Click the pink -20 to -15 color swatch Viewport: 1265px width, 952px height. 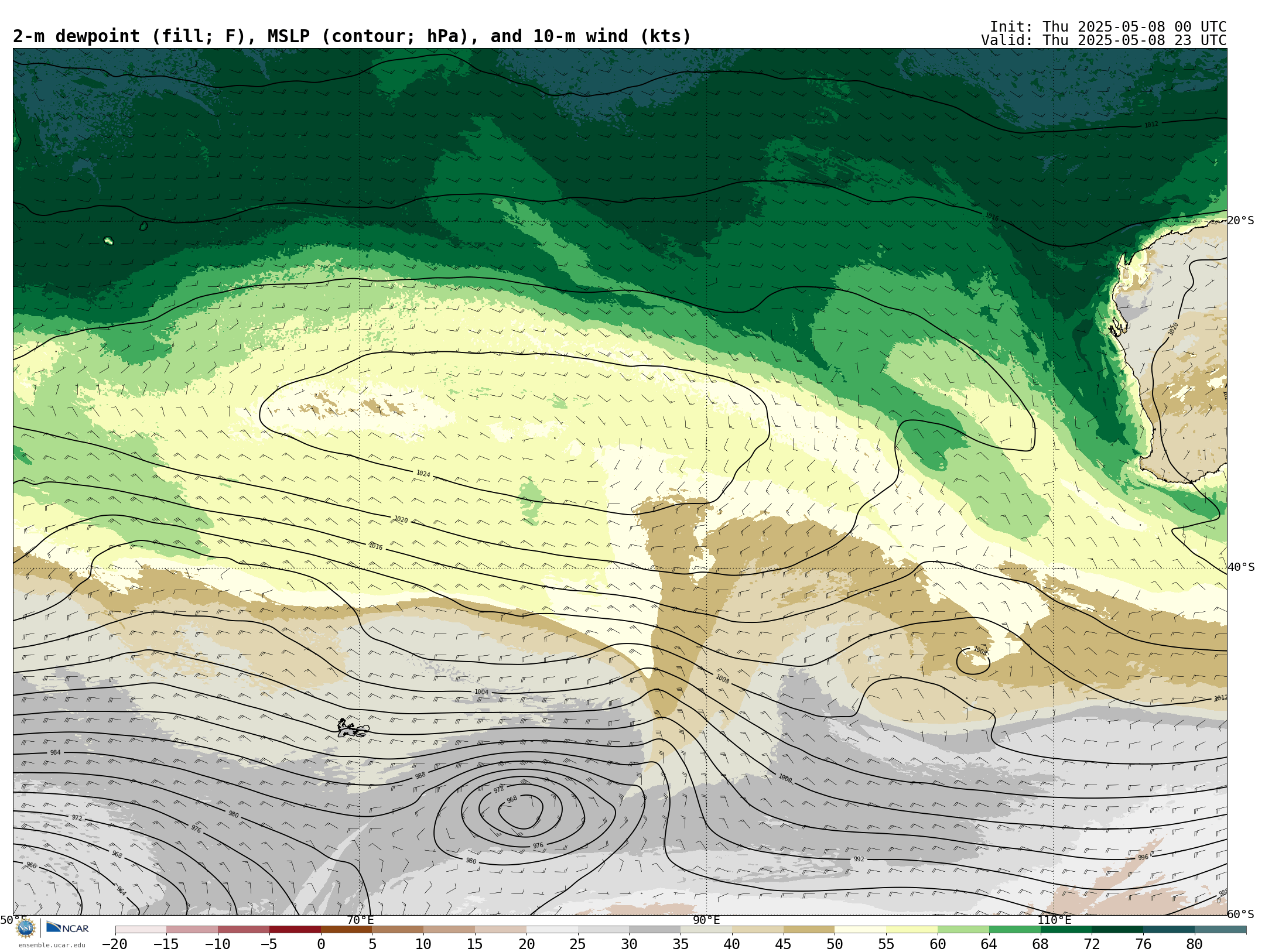(141, 930)
